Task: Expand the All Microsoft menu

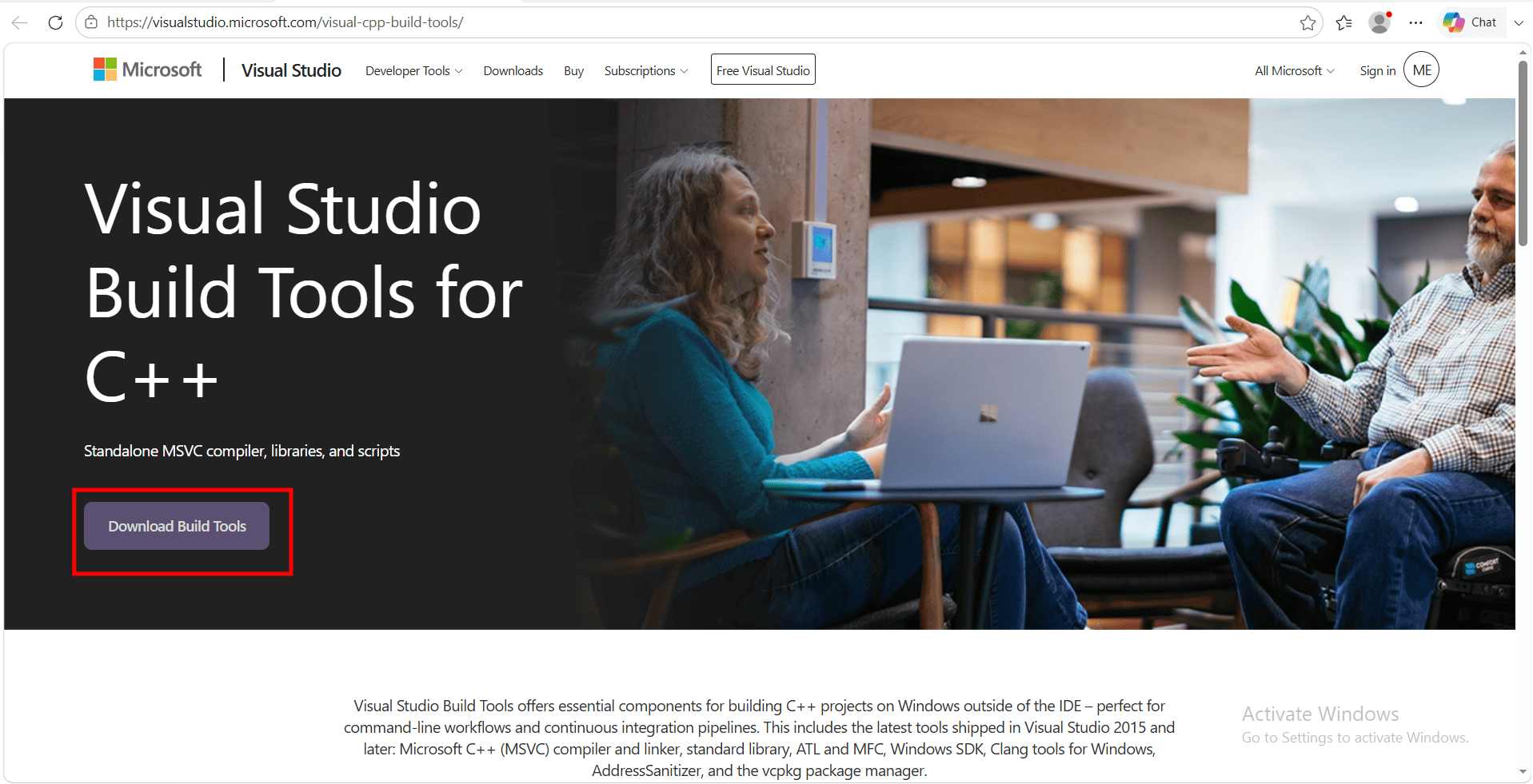Action: pos(1294,71)
